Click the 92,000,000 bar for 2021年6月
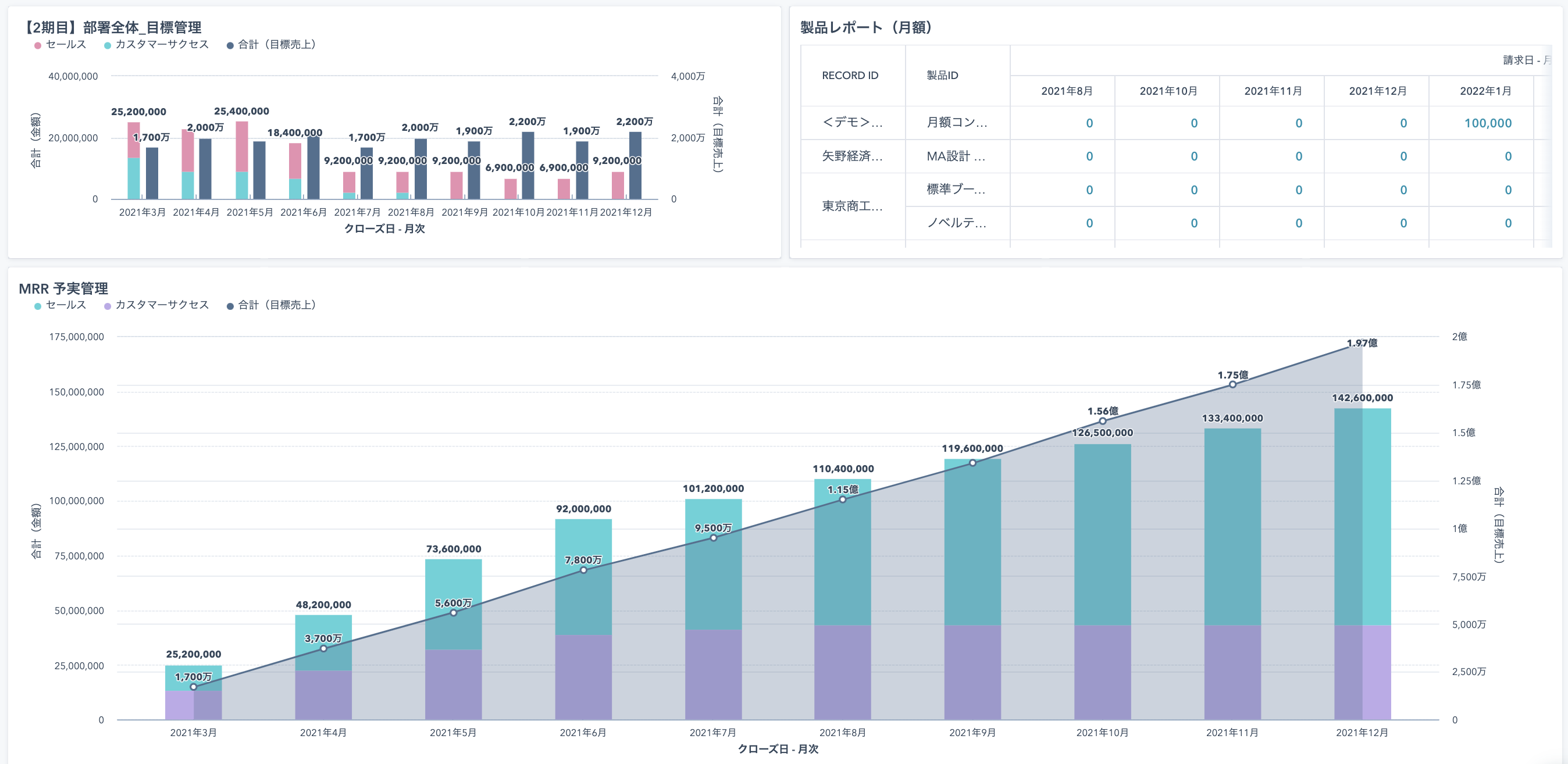 click(x=583, y=619)
